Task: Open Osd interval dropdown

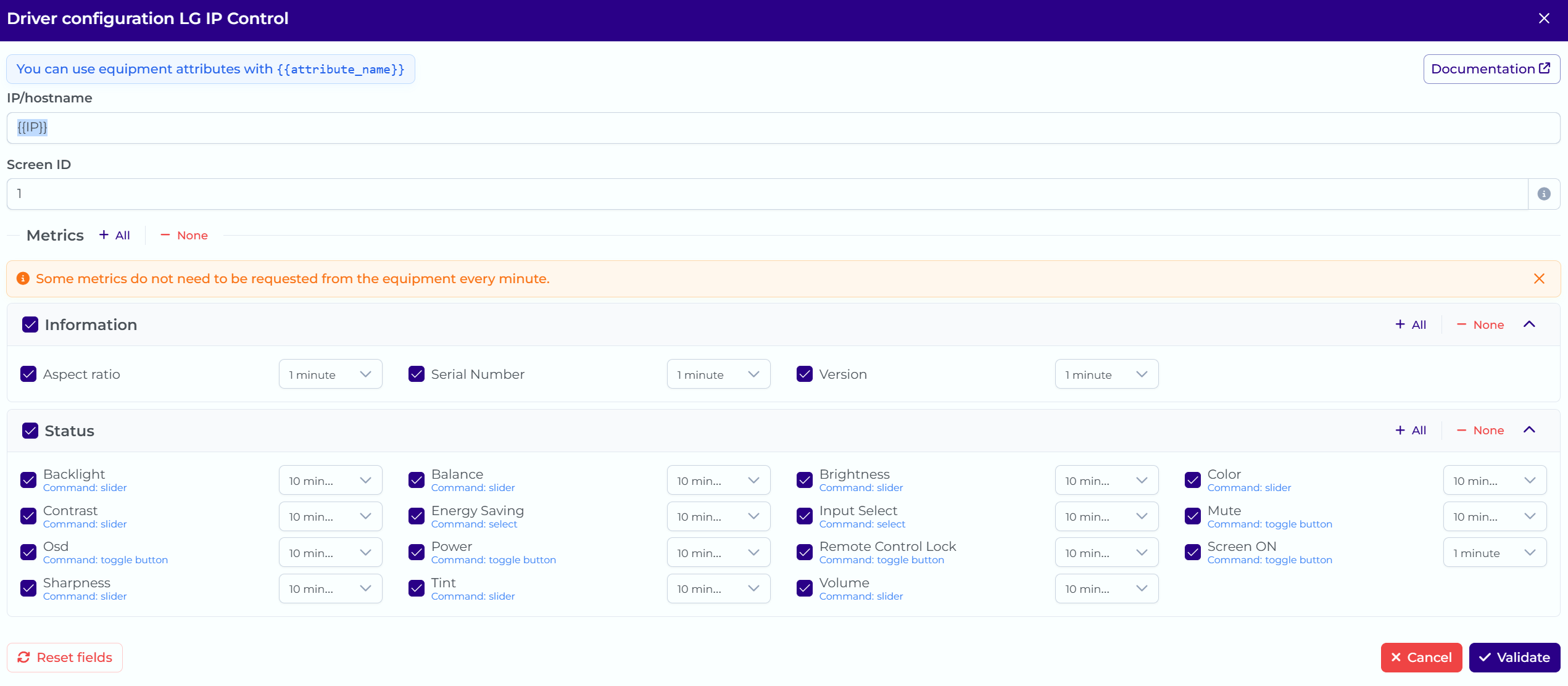Action: pyautogui.click(x=330, y=553)
